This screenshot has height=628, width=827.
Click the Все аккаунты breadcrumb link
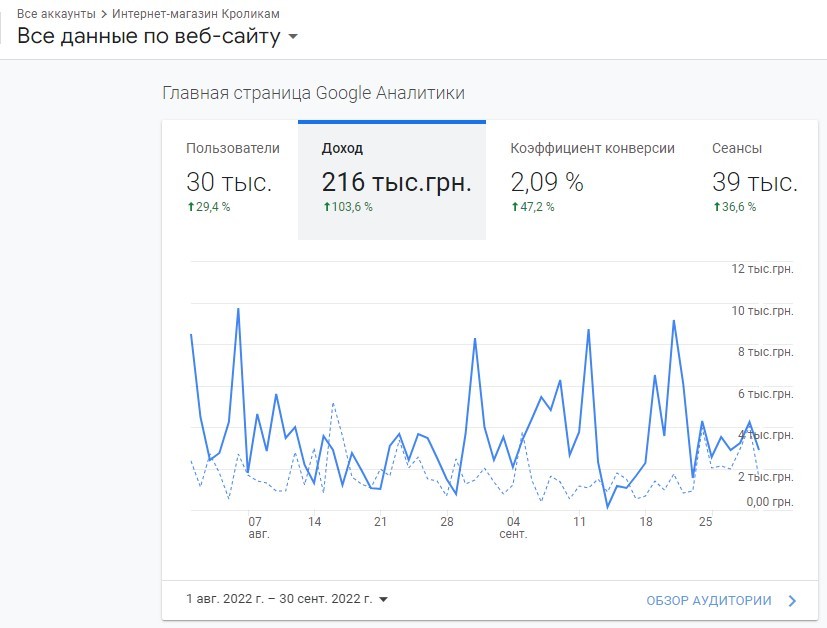(56, 14)
